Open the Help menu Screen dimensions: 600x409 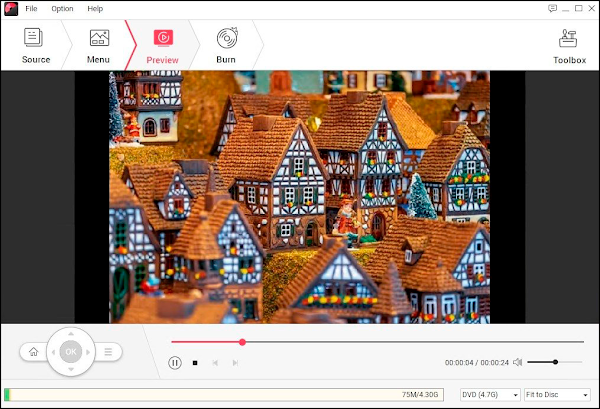click(95, 8)
